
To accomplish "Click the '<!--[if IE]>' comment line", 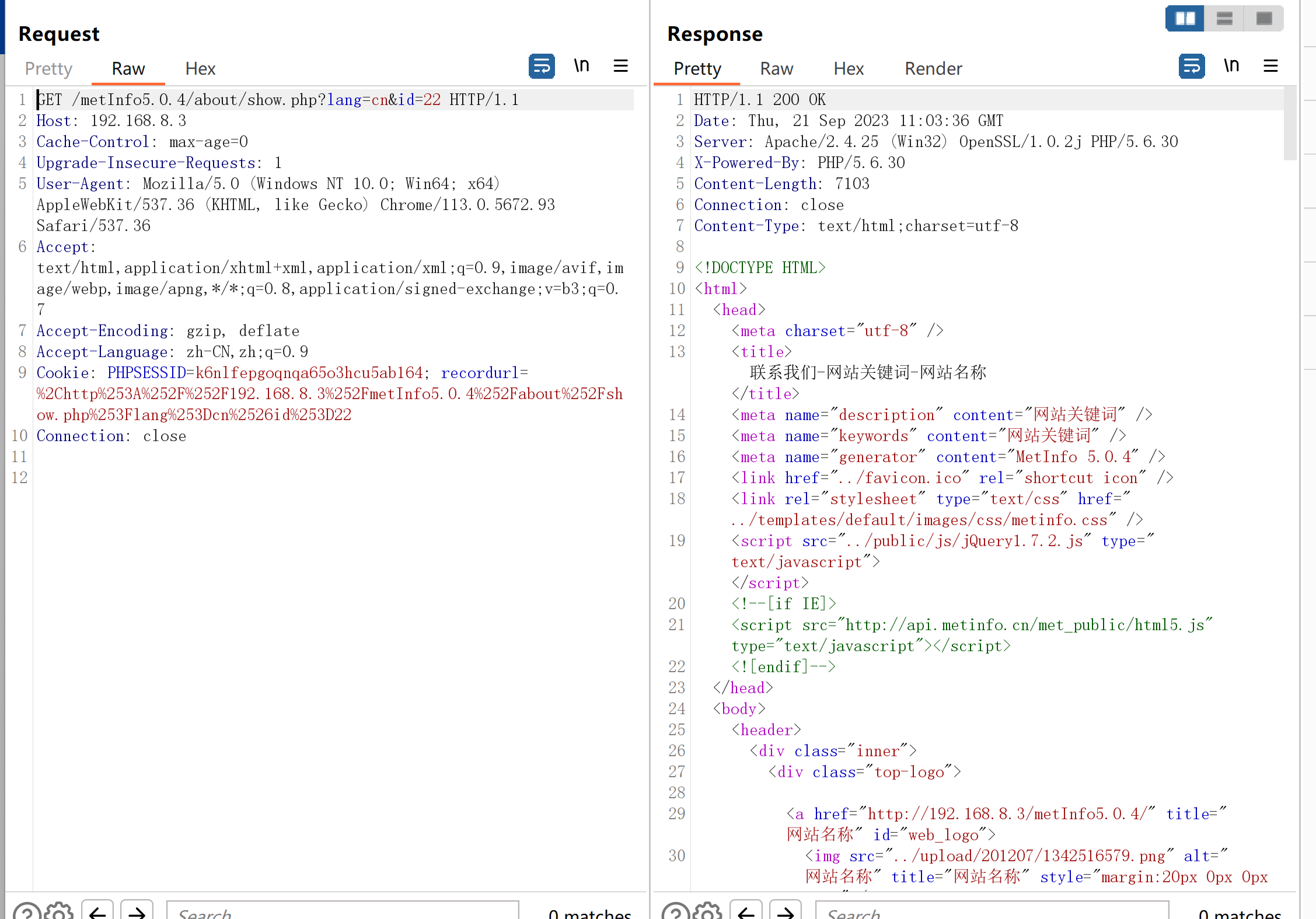I will (784, 604).
